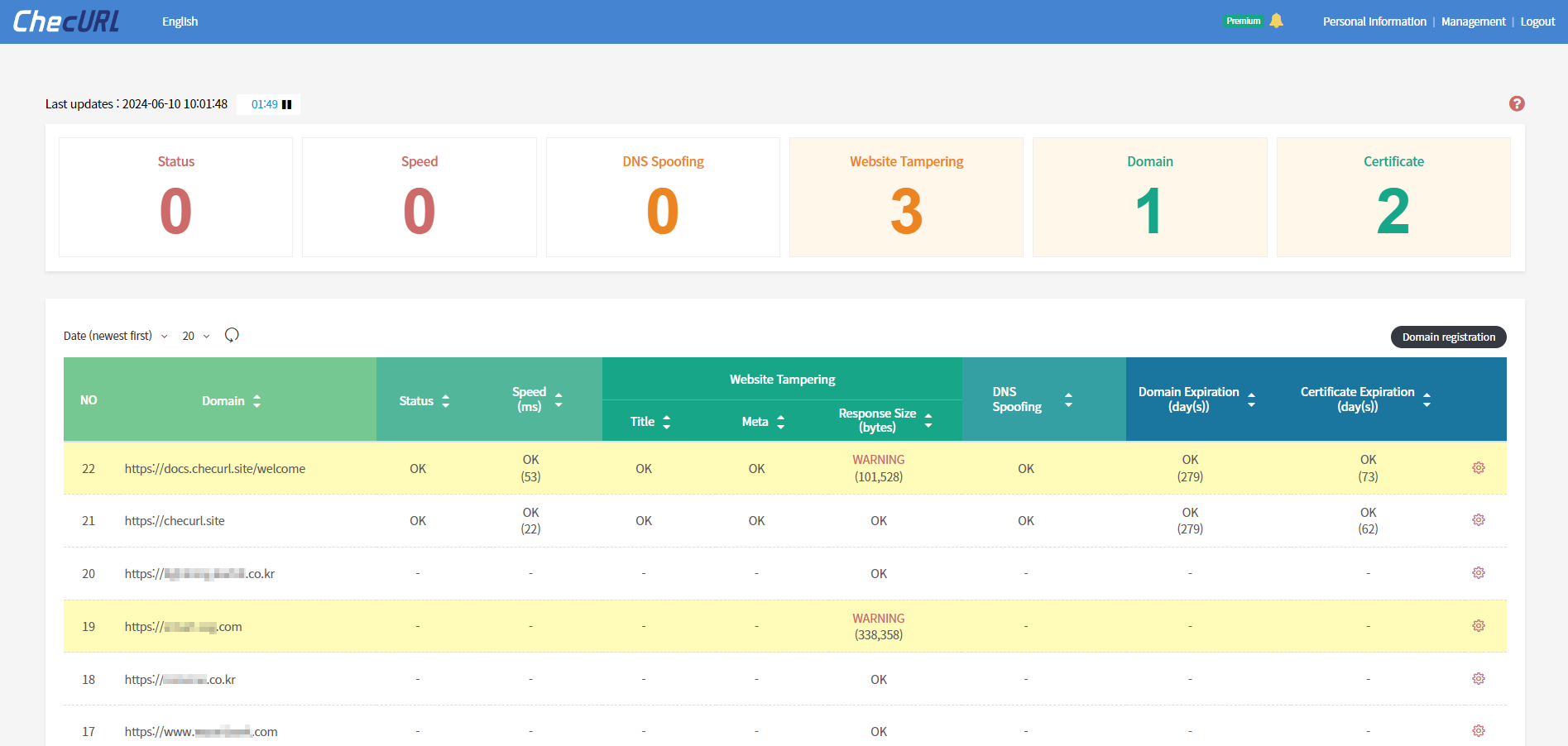This screenshot has width=1568, height=746.
Task: Click the gear icon for row 19
Action: (1478, 626)
